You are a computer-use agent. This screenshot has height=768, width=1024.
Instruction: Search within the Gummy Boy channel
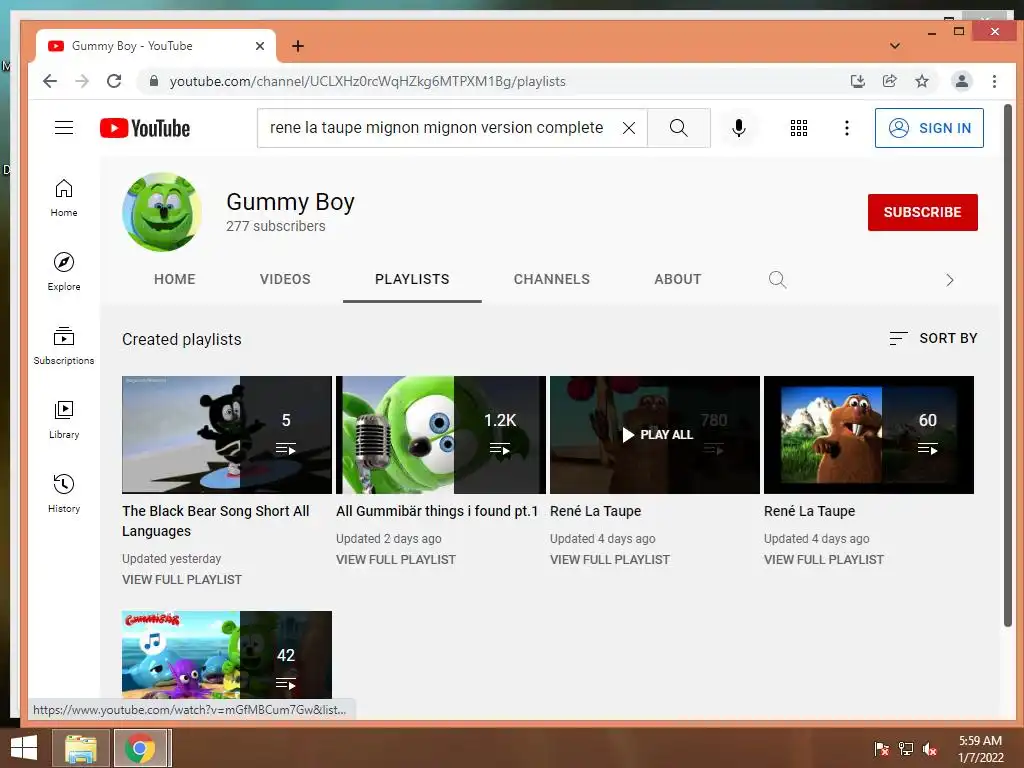777,280
